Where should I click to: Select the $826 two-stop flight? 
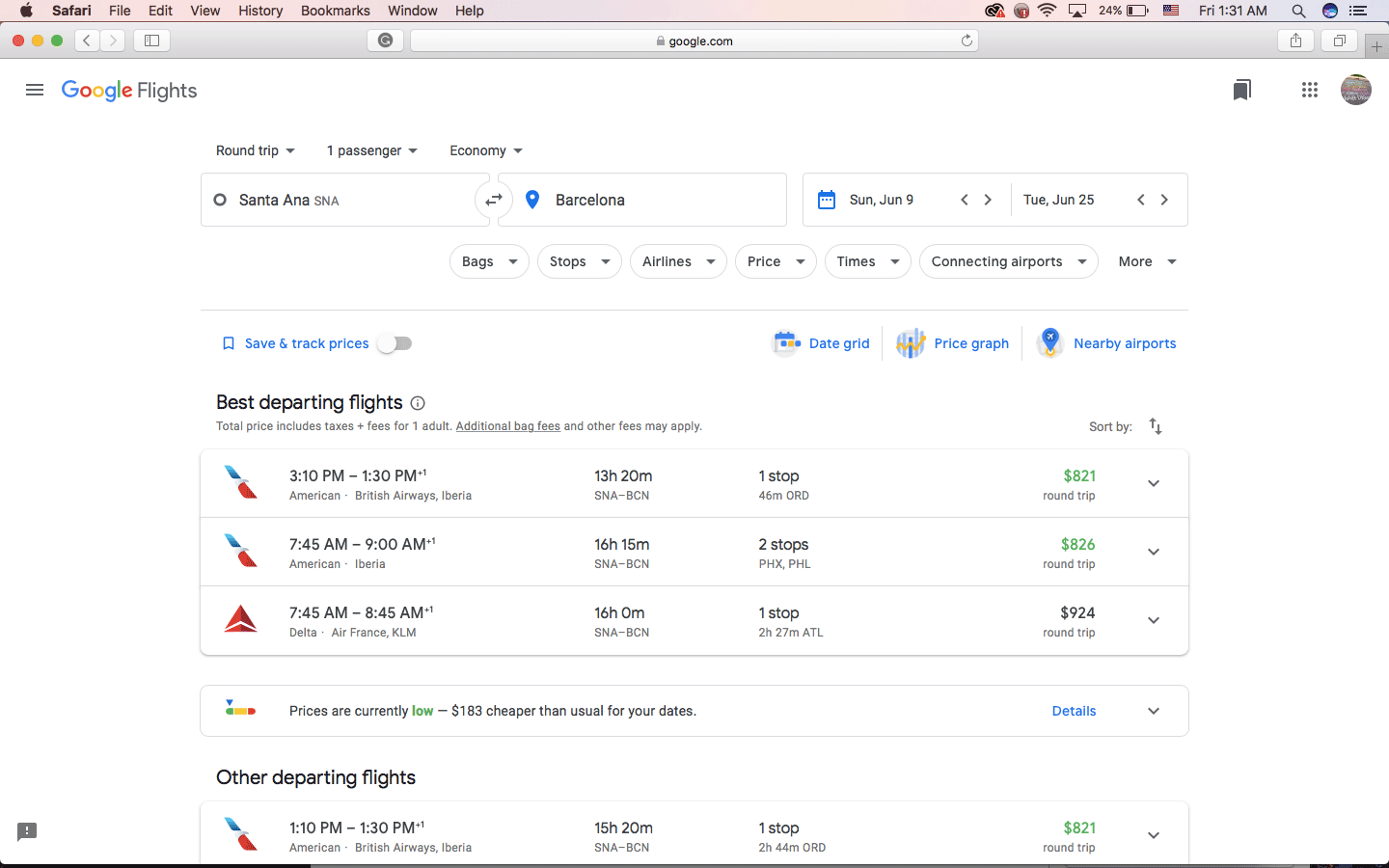coord(694,552)
